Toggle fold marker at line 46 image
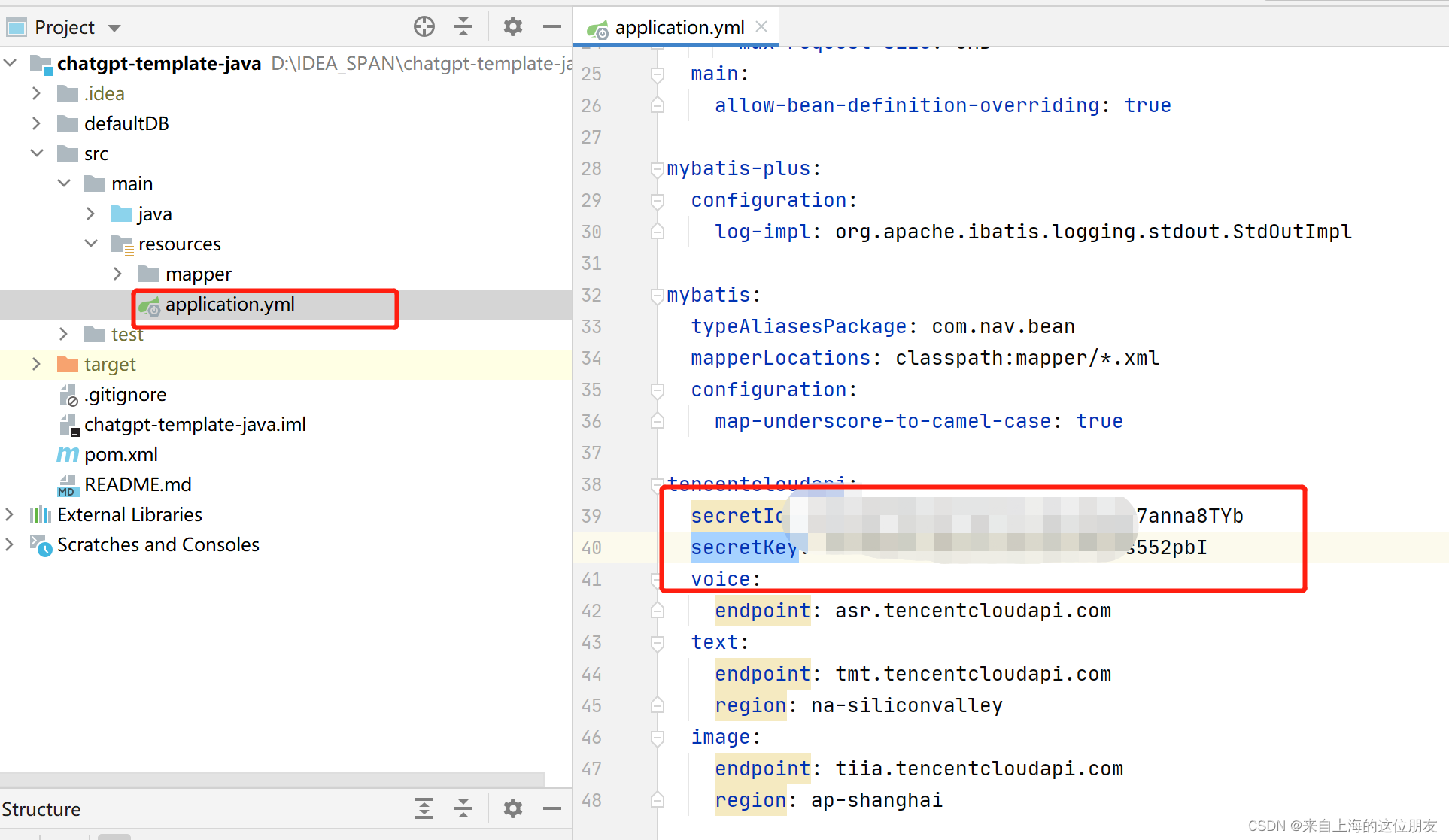1449x840 pixels. tap(658, 737)
